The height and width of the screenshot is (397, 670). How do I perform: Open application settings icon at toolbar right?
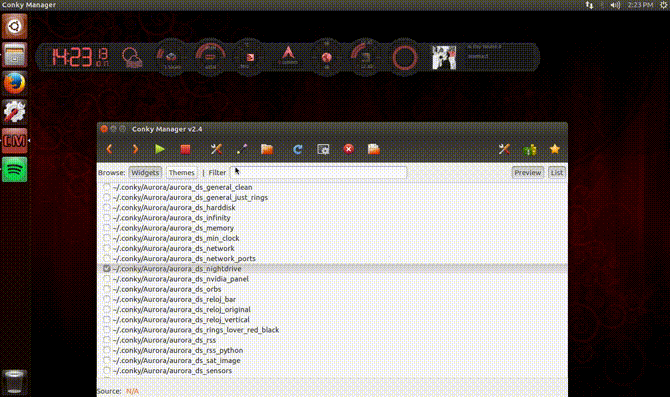pos(504,149)
